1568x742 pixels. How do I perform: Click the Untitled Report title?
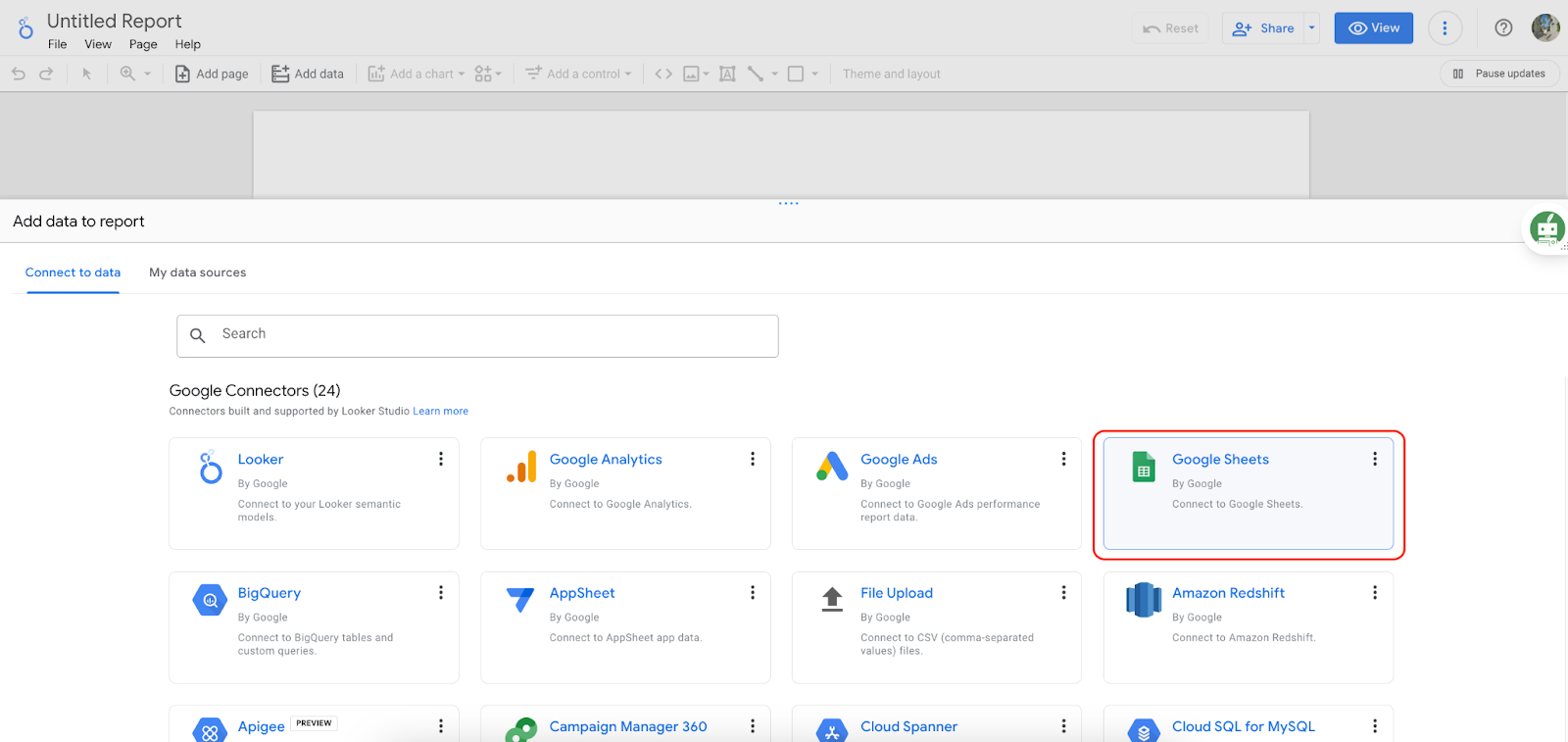[115, 21]
